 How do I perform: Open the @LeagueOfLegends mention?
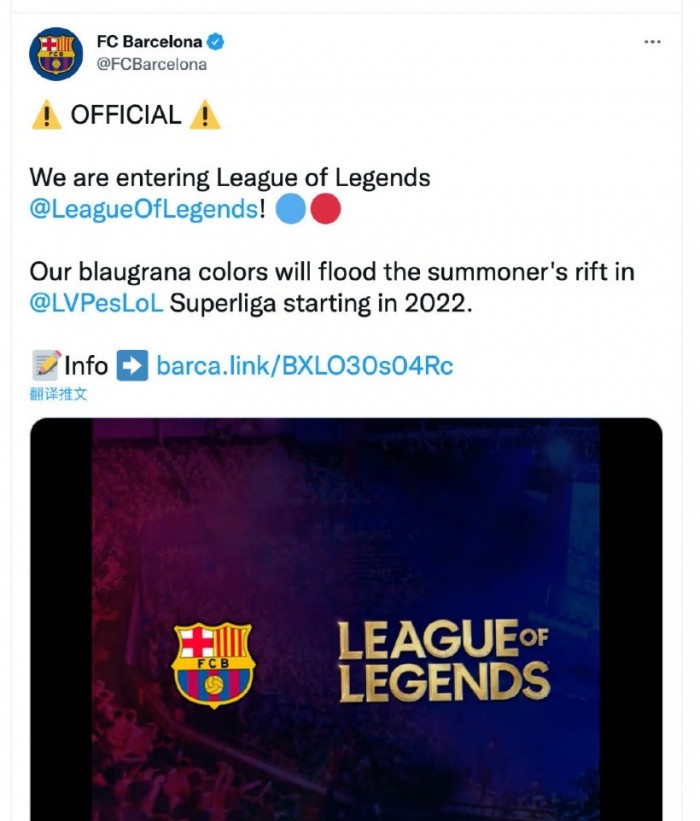[x=144, y=209]
